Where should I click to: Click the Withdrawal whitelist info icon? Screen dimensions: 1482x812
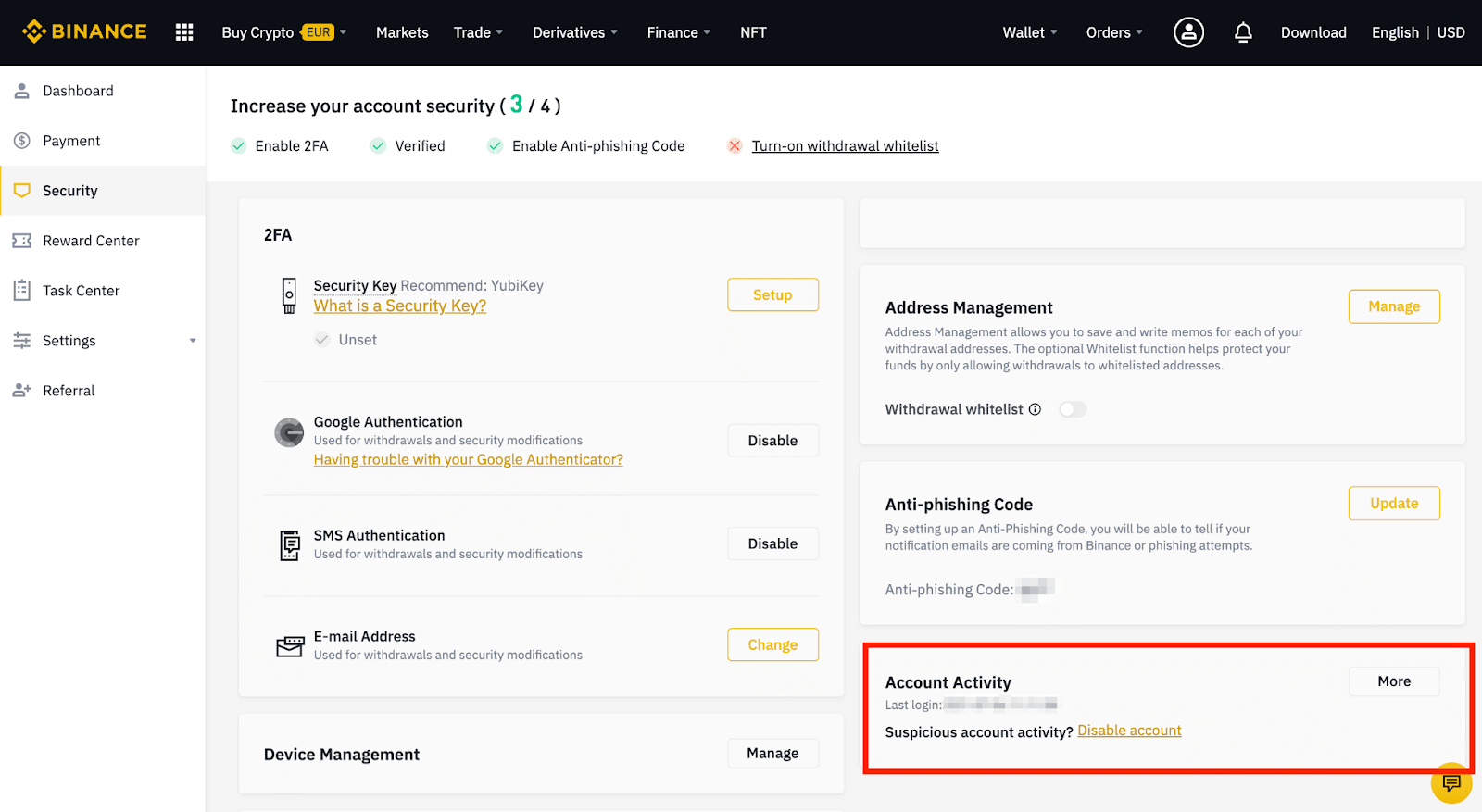(x=1035, y=409)
